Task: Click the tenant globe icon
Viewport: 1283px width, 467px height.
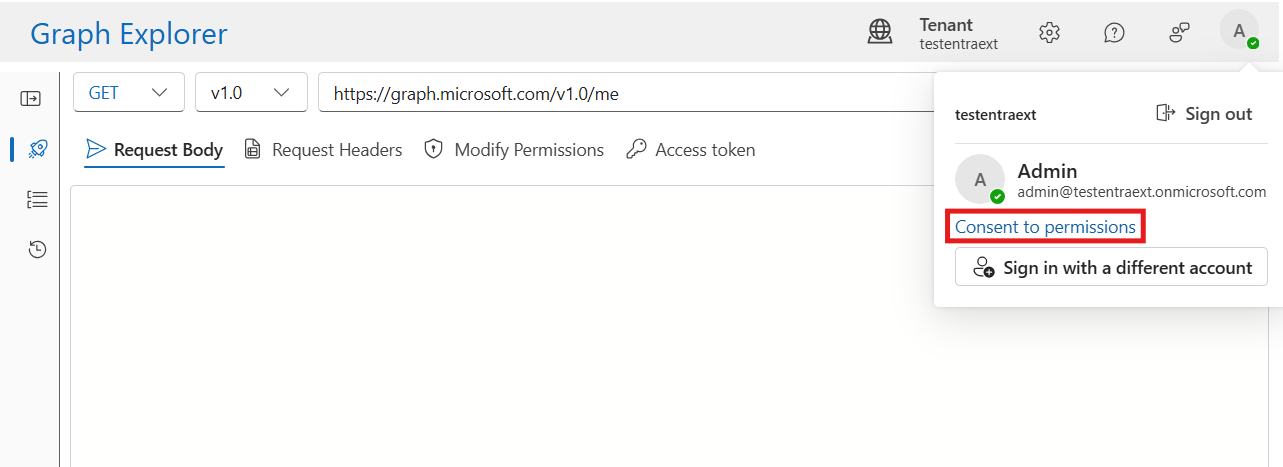Action: (880, 33)
